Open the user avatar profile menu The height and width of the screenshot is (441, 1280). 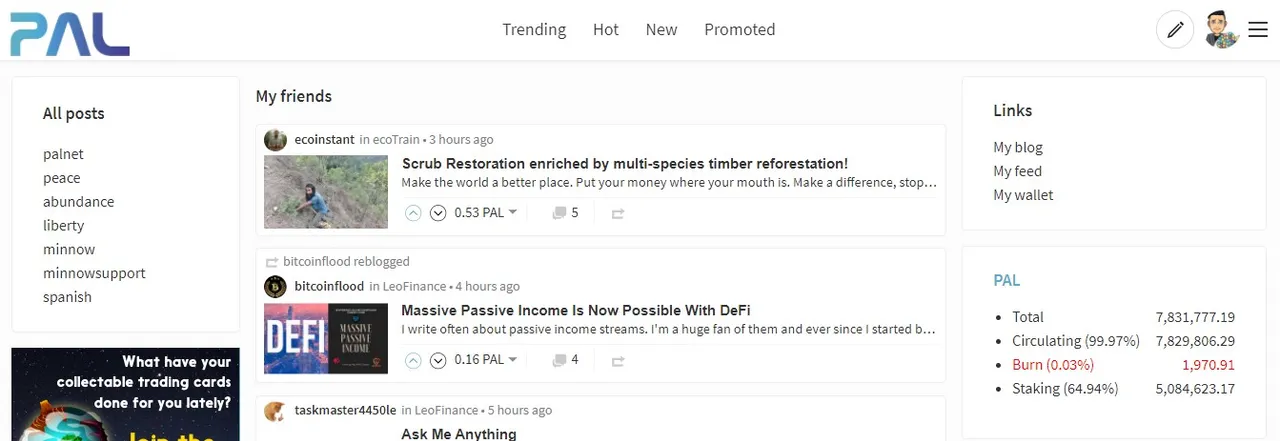(1221, 30)
